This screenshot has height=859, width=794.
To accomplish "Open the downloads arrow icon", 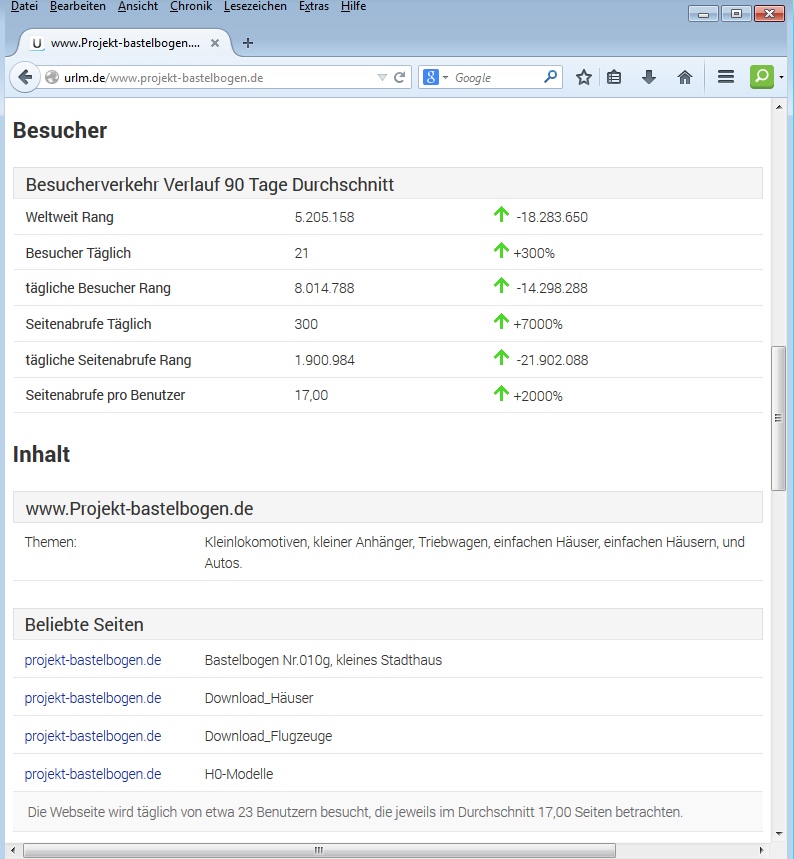I will [x=649, y=77].
